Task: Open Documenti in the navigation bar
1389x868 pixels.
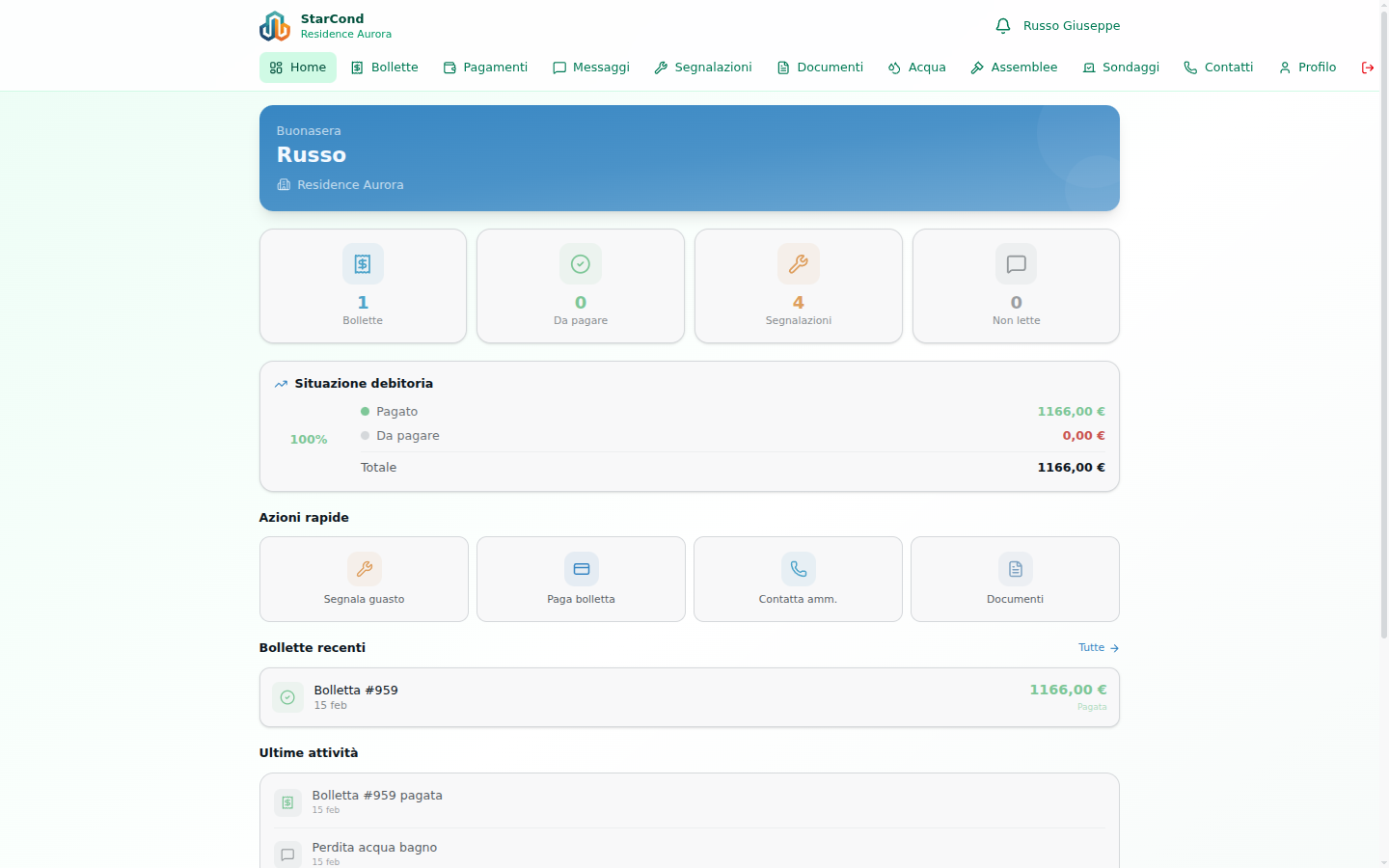Action: coord(820,68)
